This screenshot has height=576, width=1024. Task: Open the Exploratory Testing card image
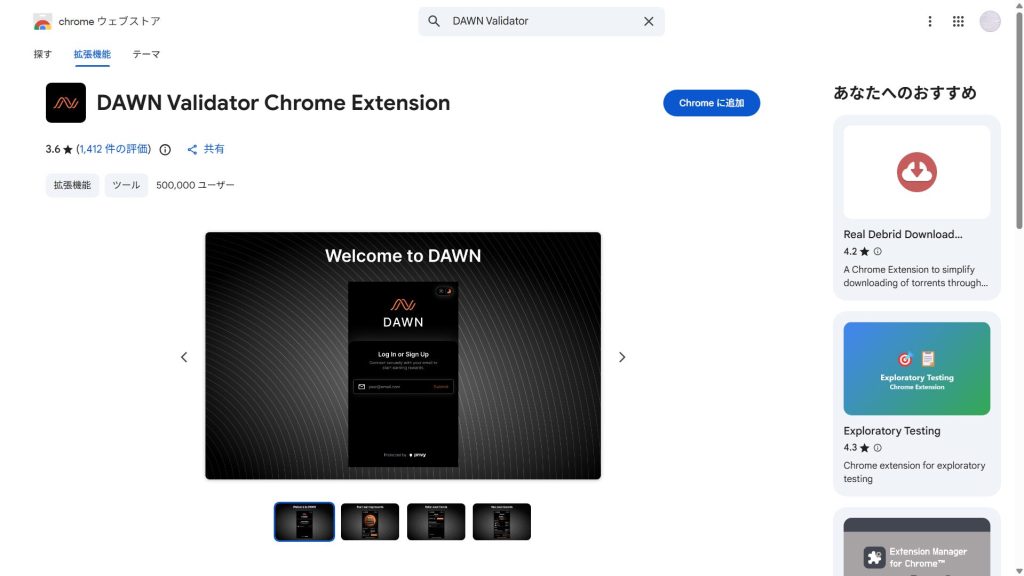coord(916,368)
